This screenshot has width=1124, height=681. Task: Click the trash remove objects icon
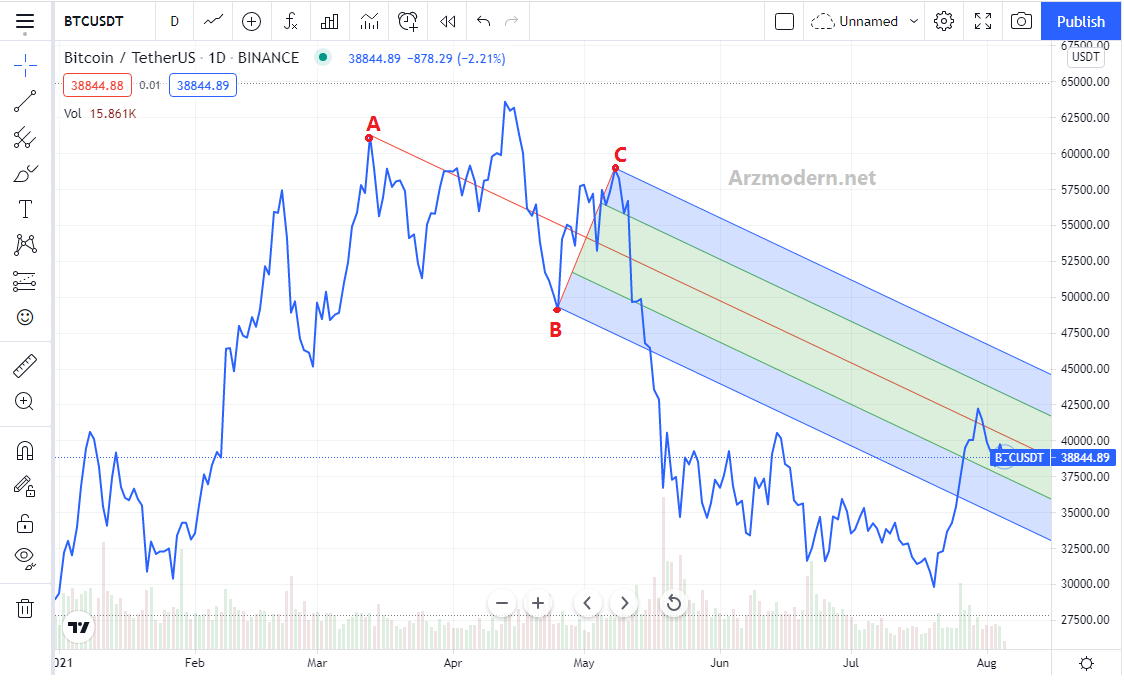tap(25, 609)
